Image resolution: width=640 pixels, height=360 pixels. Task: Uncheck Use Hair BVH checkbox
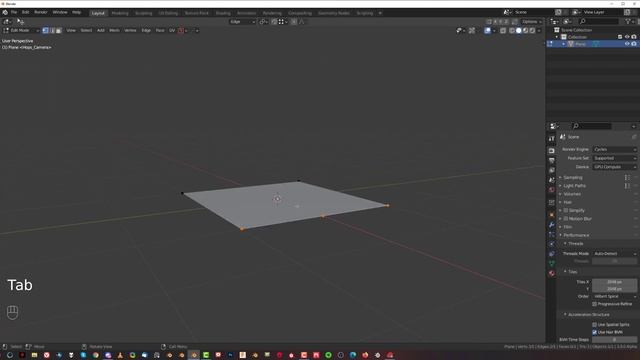[x=594, y=332]
